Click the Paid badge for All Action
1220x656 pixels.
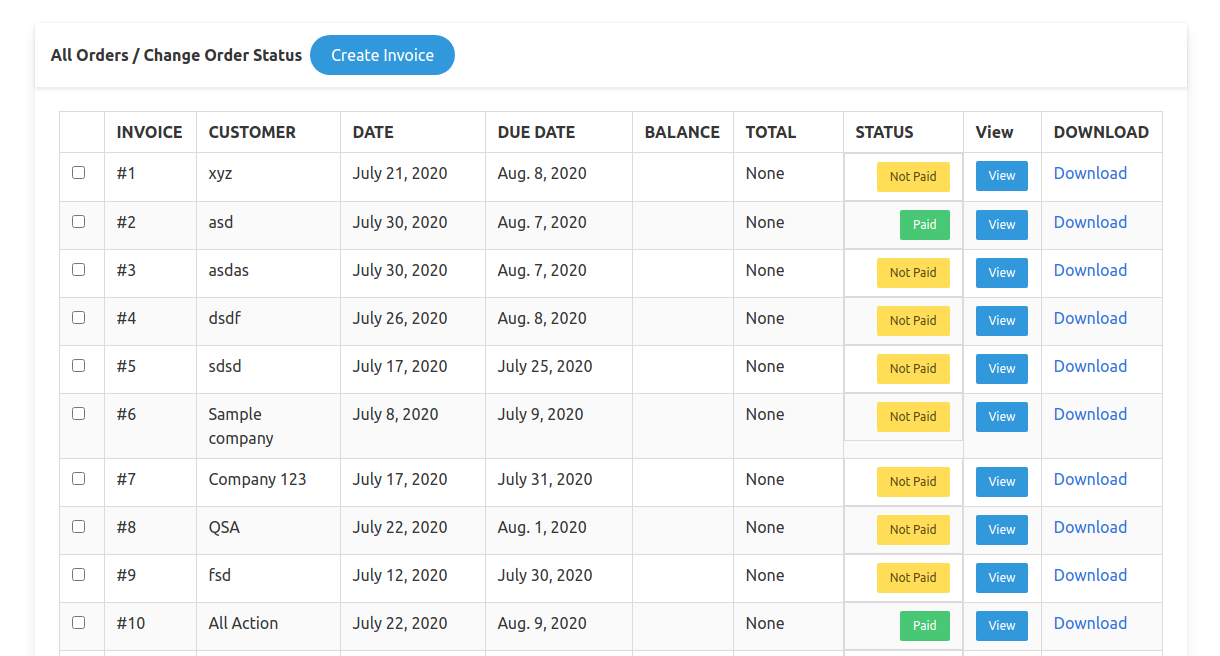coord(924,626)
